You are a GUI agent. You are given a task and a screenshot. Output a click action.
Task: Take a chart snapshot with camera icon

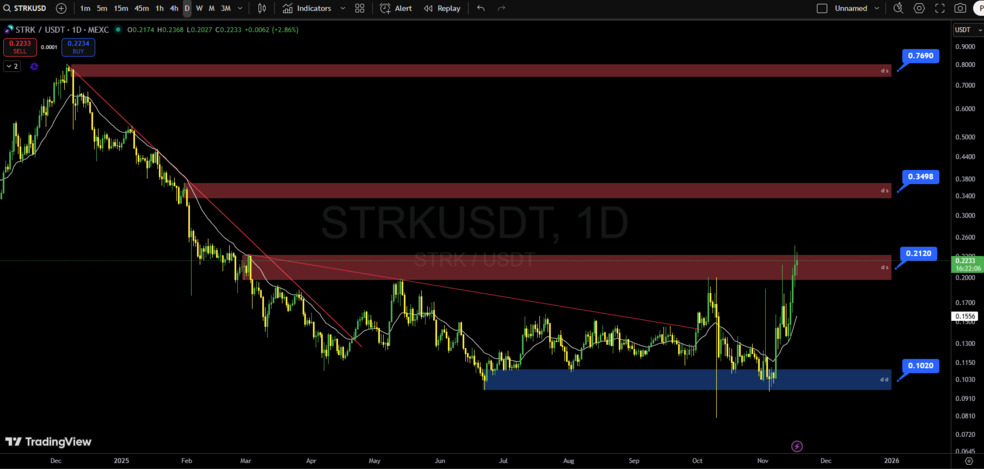960,8
